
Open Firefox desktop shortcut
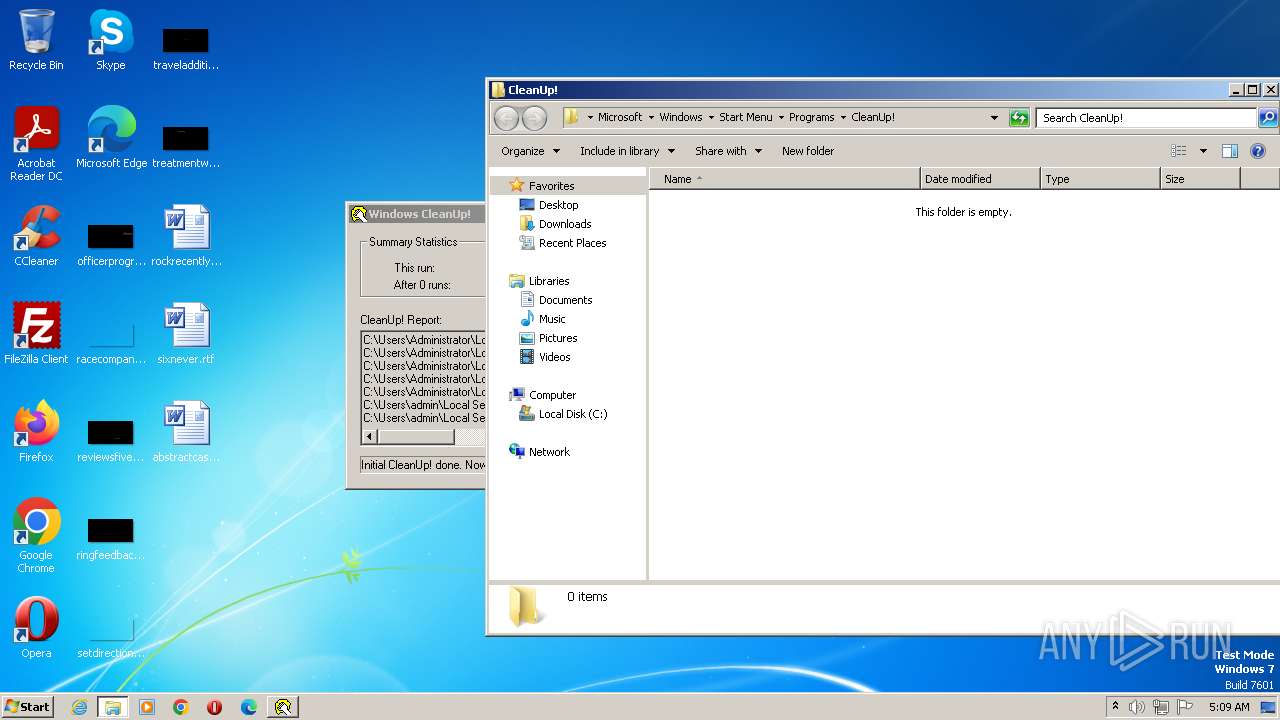coord(36,432)
